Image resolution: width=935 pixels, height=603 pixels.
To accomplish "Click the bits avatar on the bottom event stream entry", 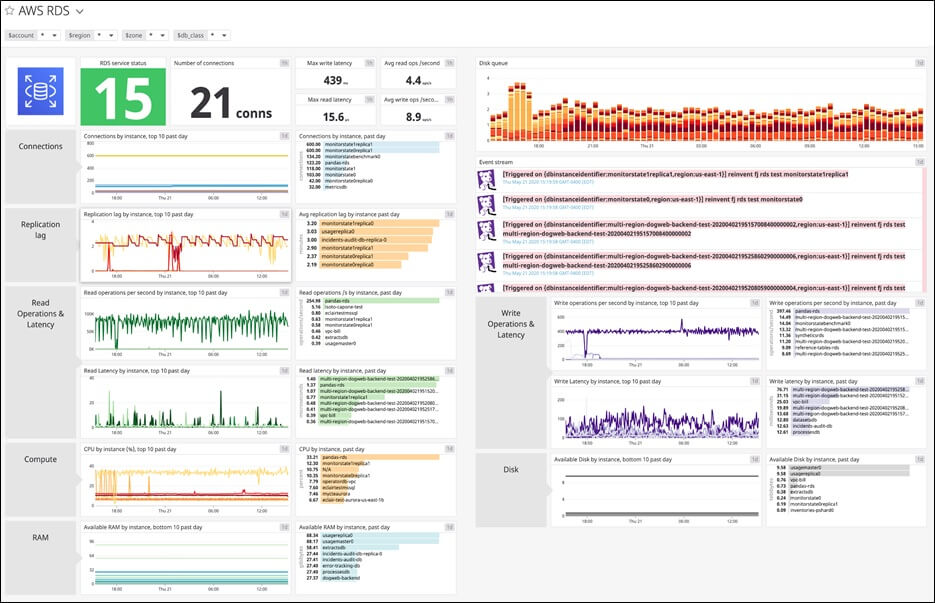I will [488, 289].
